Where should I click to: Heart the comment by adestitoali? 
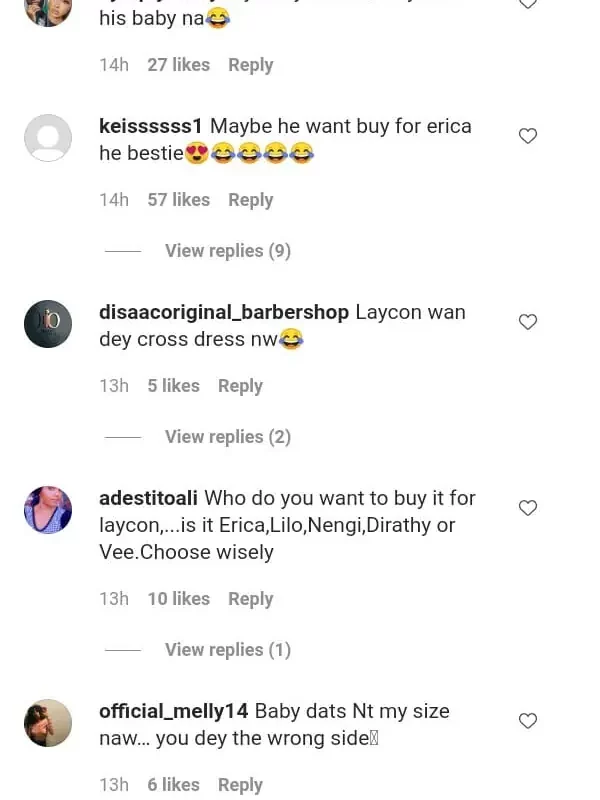(x=528, y=508)
